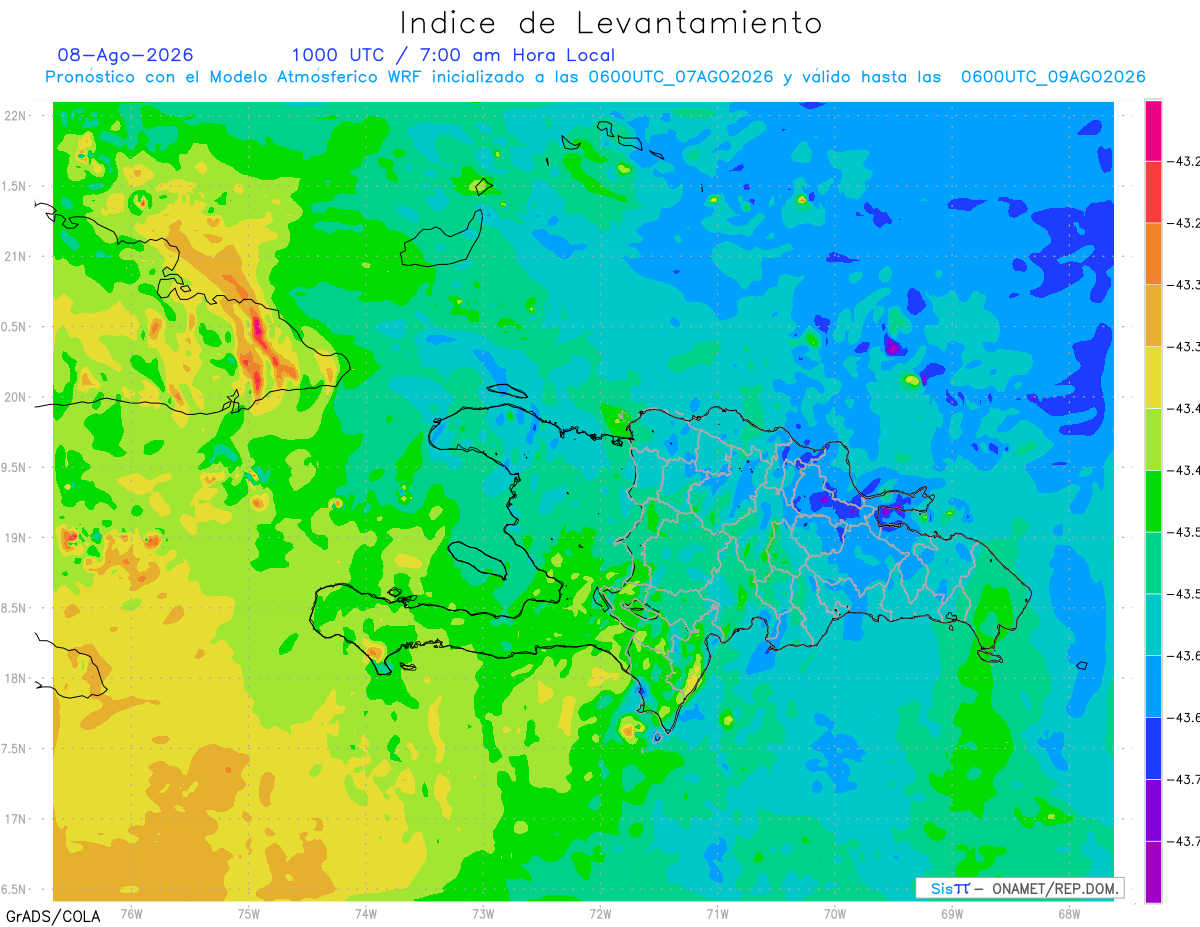
Task: Pick the royal blue swatch in the color scale
Action: click(x=1153, y=748)
